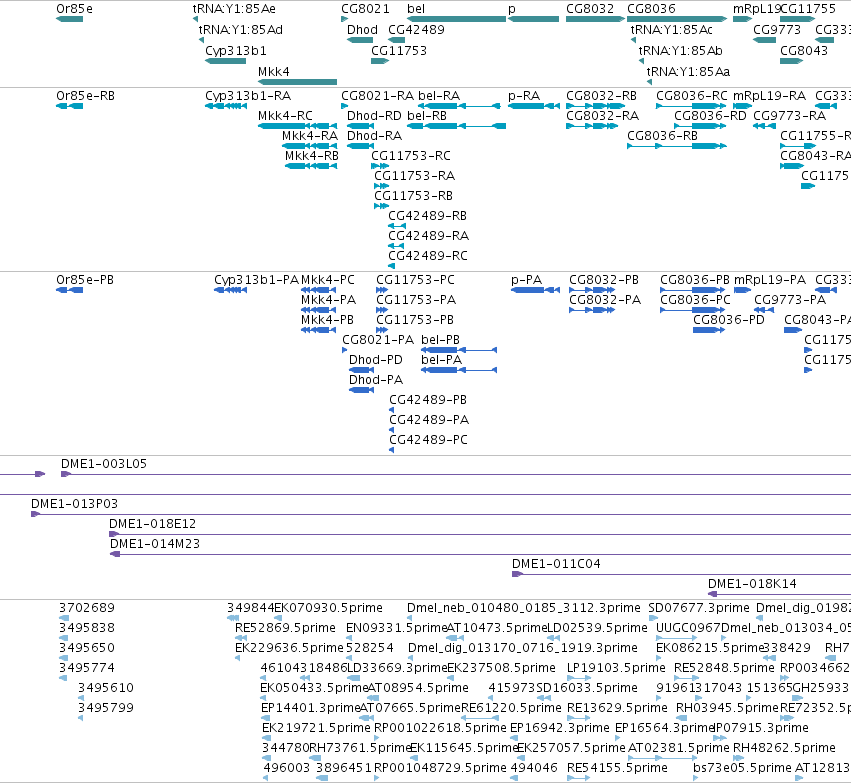Click the RE52869.5prime EST label
The width and height of the screenshot is (851, 783).
[x=285, y=628]
